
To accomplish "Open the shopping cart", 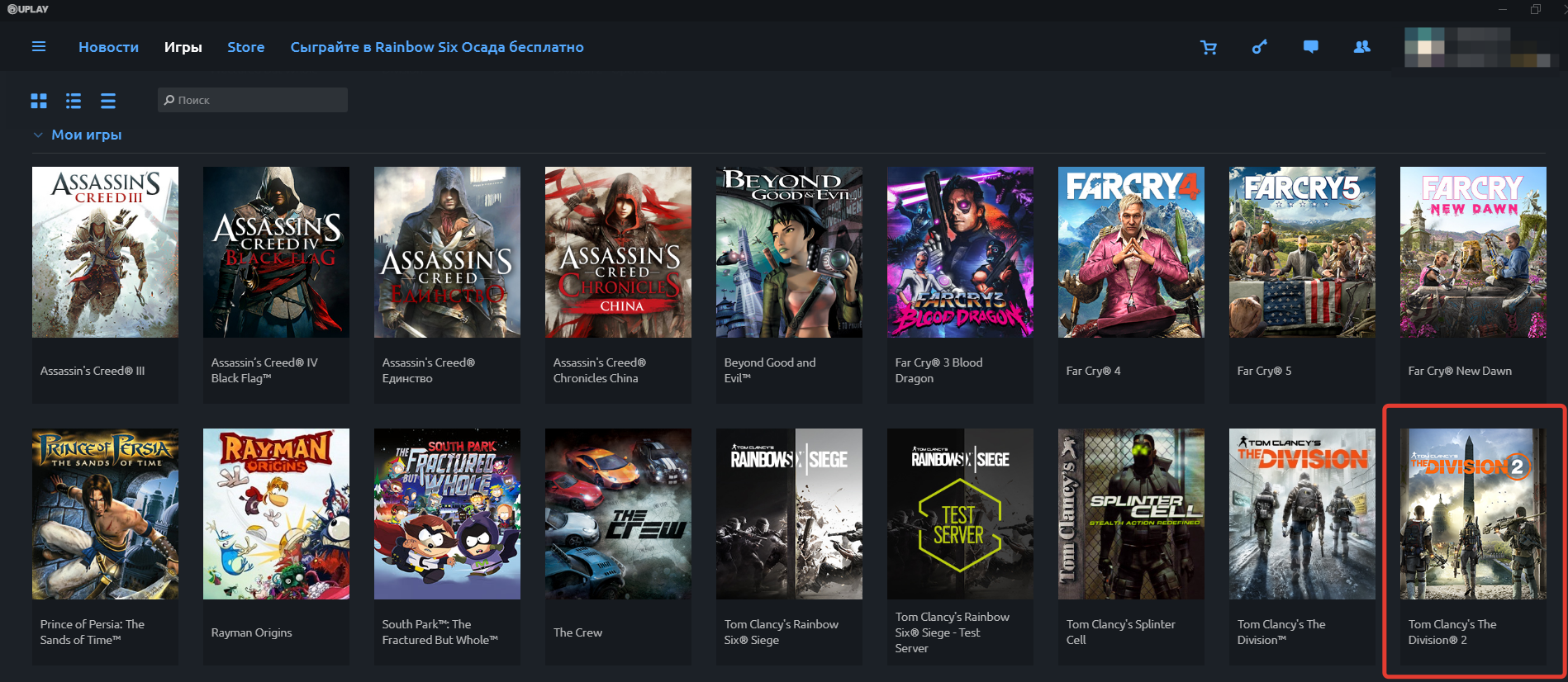I will click(x=1209, y=47).
